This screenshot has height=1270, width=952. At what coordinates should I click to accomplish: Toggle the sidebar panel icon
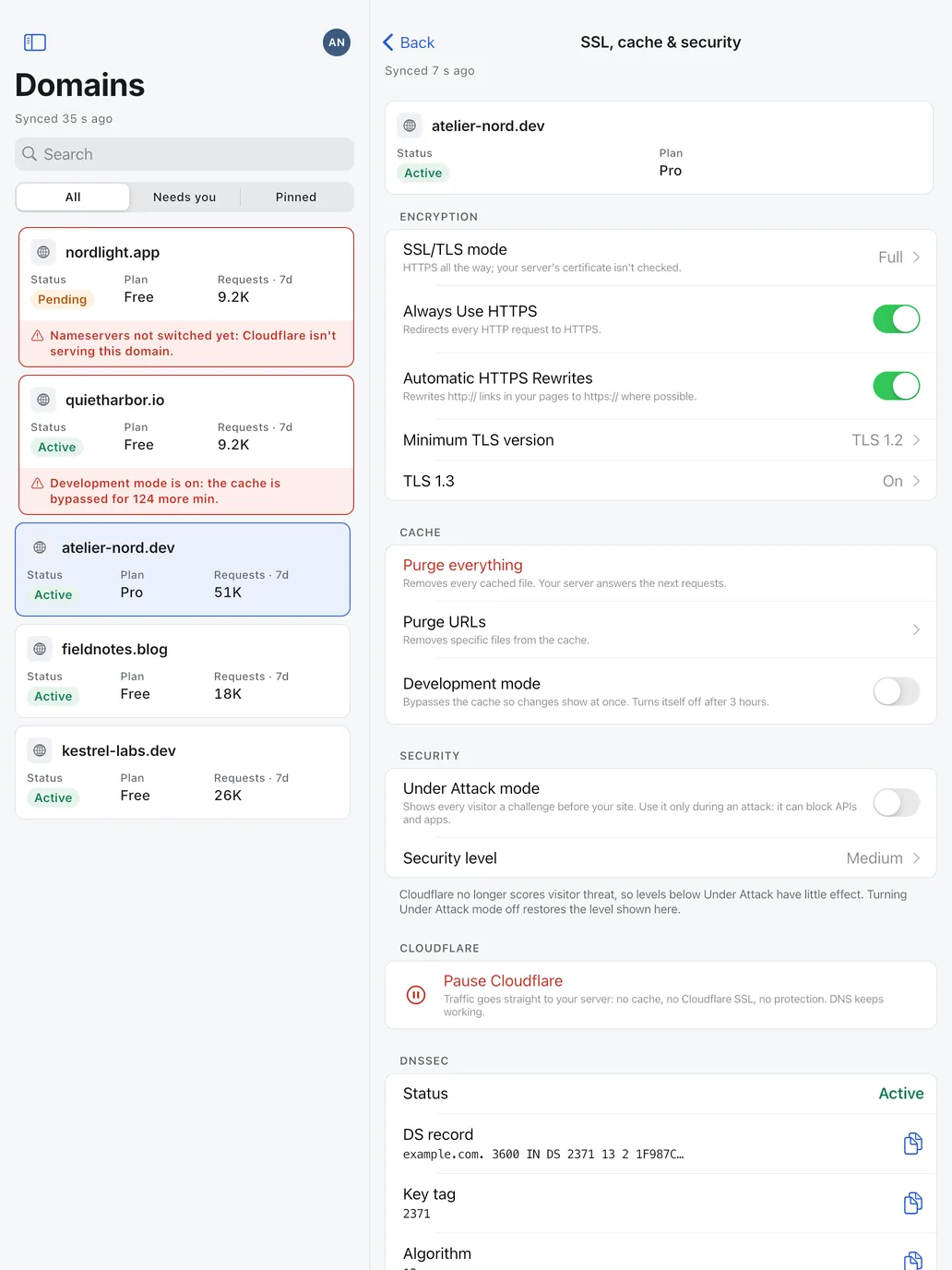click(x=35, y=42)
